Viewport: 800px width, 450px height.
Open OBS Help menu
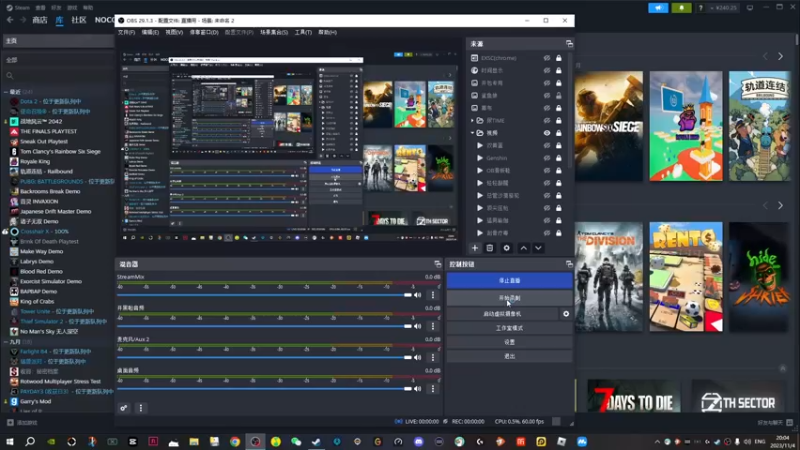328,32
